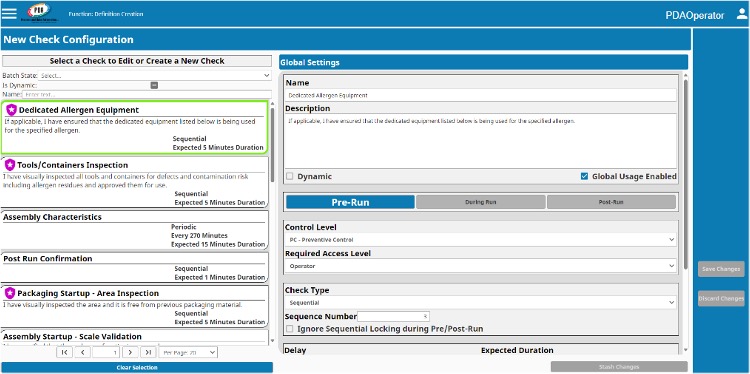Click the Sequence Number input field

tap(393, 317)
